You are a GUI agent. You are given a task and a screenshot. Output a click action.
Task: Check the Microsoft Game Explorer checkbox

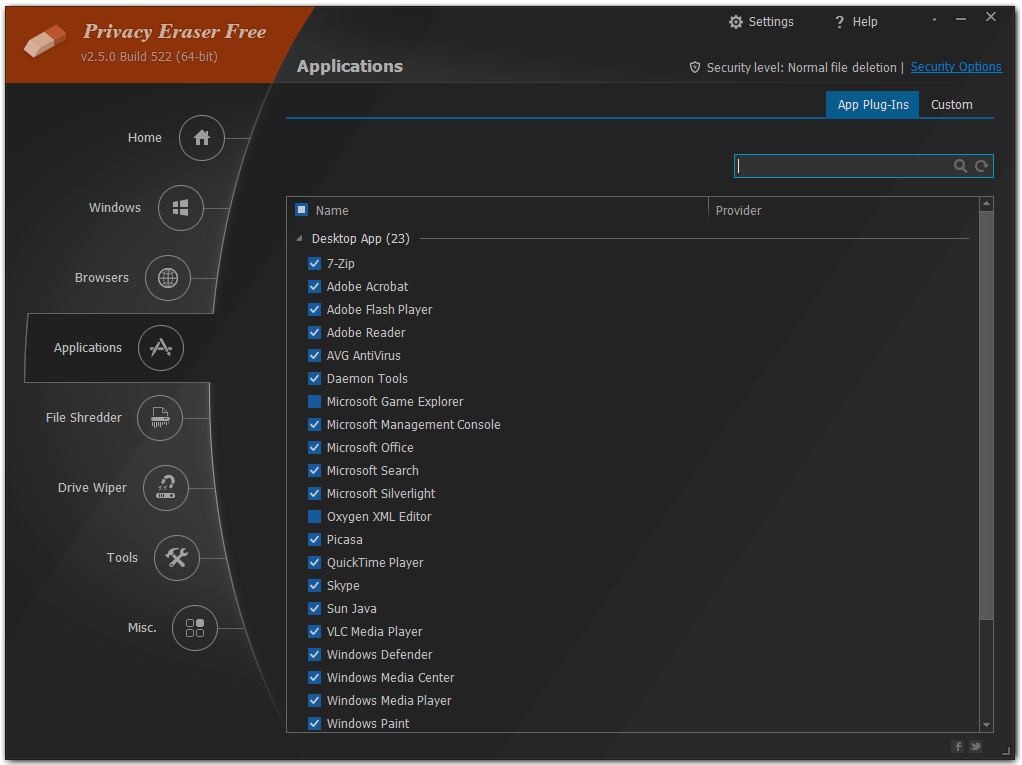pyautogui.click(x=314, y=401)
